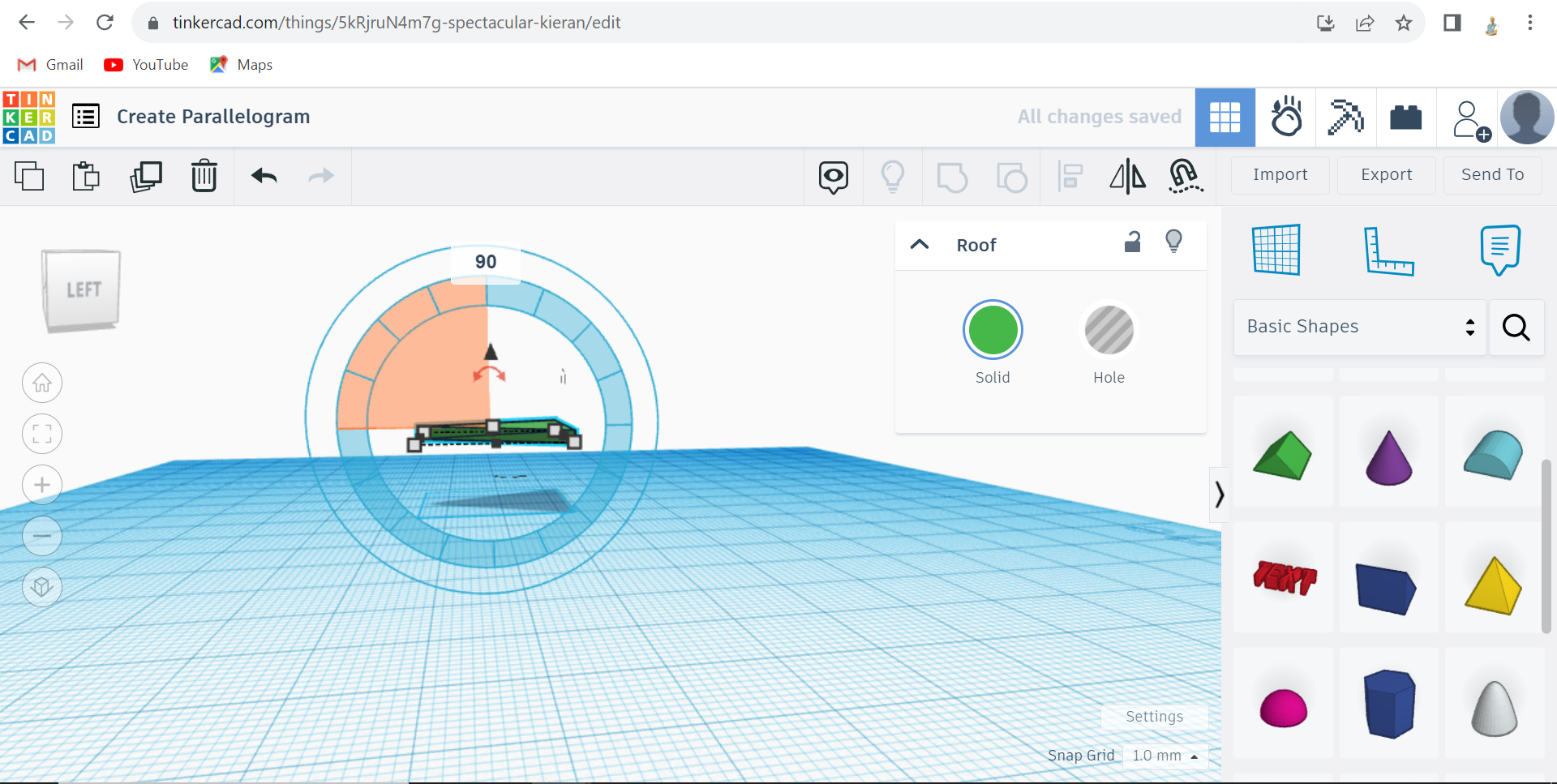1557x784 pixels.
Task: Open Maps bookmark
Action: point(241,65)
